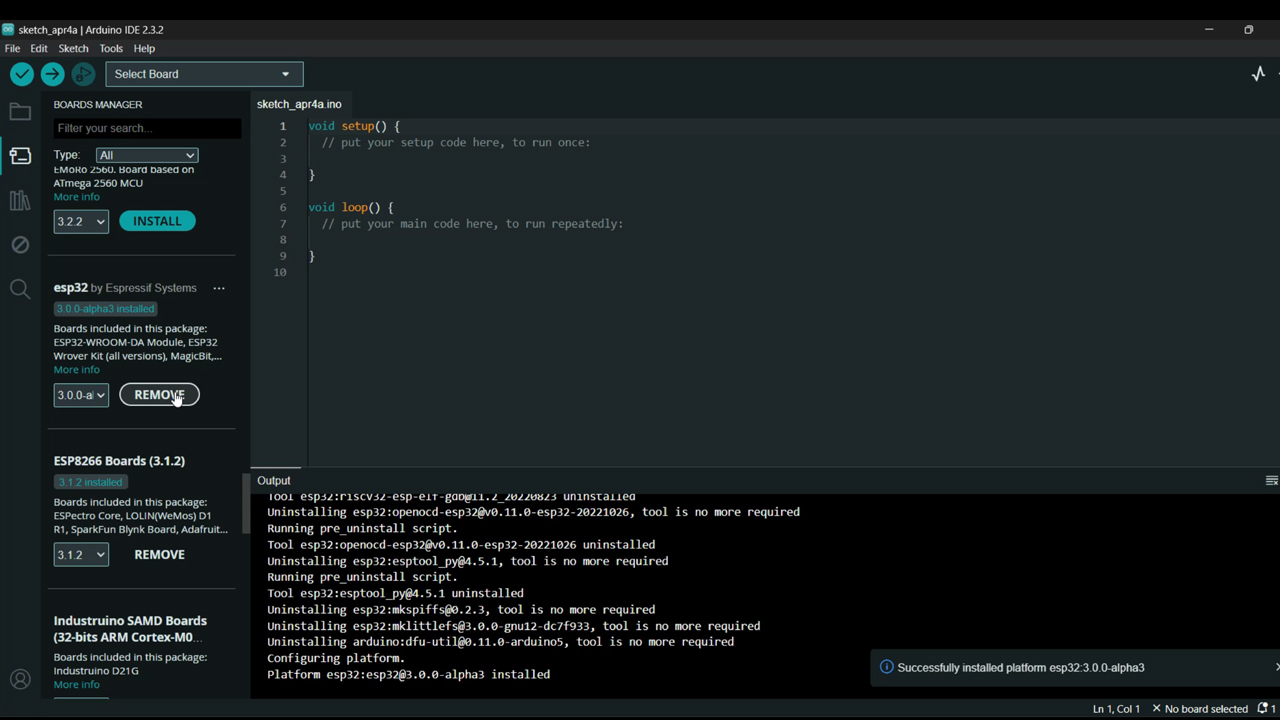Open the esp32 3.0.0-alpha3 version dropdown
This screenshot has width=1280, height=720.
tap(81, 395)
